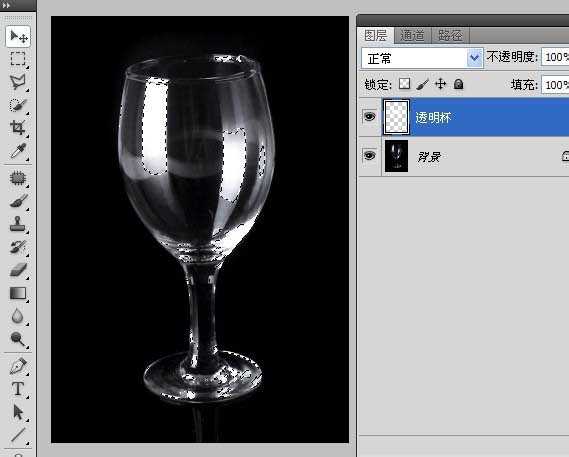Activate the Horizontal Type tool

(x=18, y=389)
